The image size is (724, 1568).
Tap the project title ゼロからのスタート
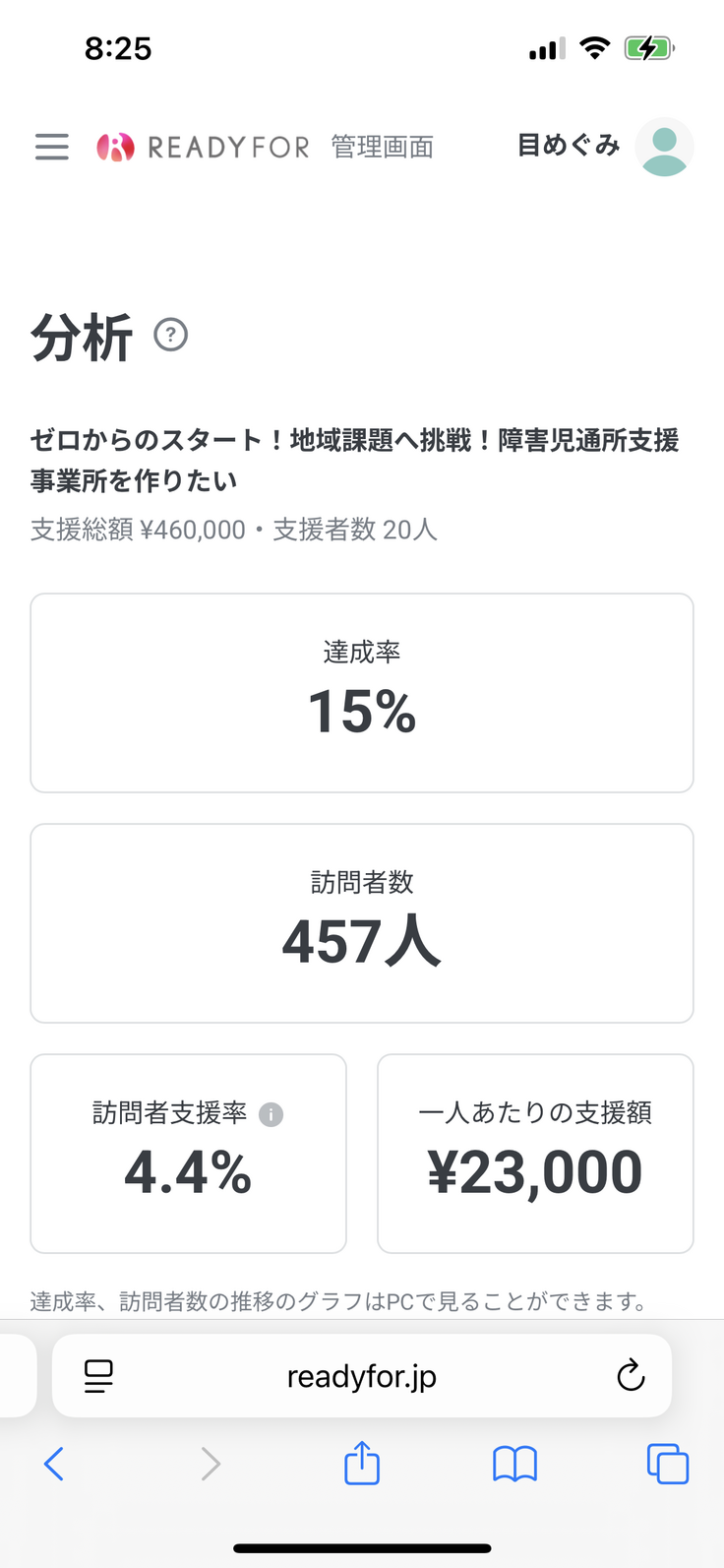pos(354,460)
